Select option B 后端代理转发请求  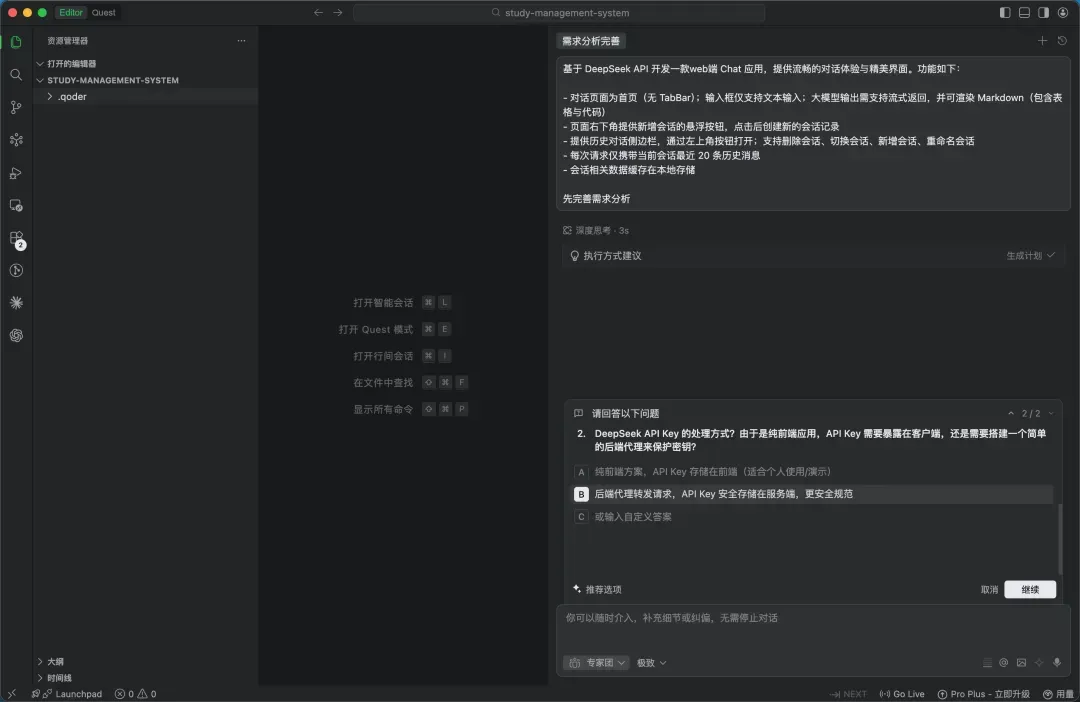(x=723, y=494)
